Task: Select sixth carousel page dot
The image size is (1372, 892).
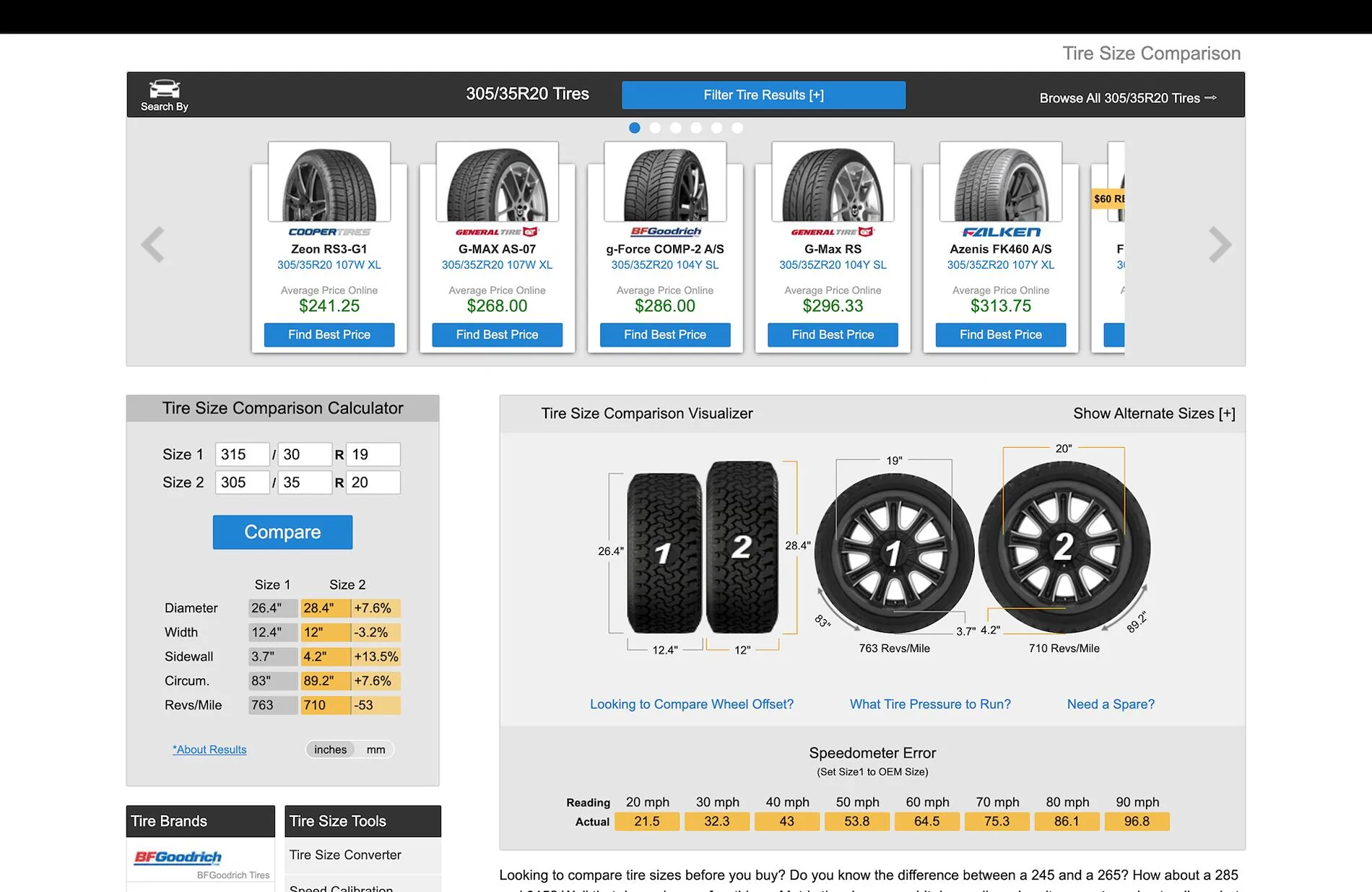Action: (737, 128)
